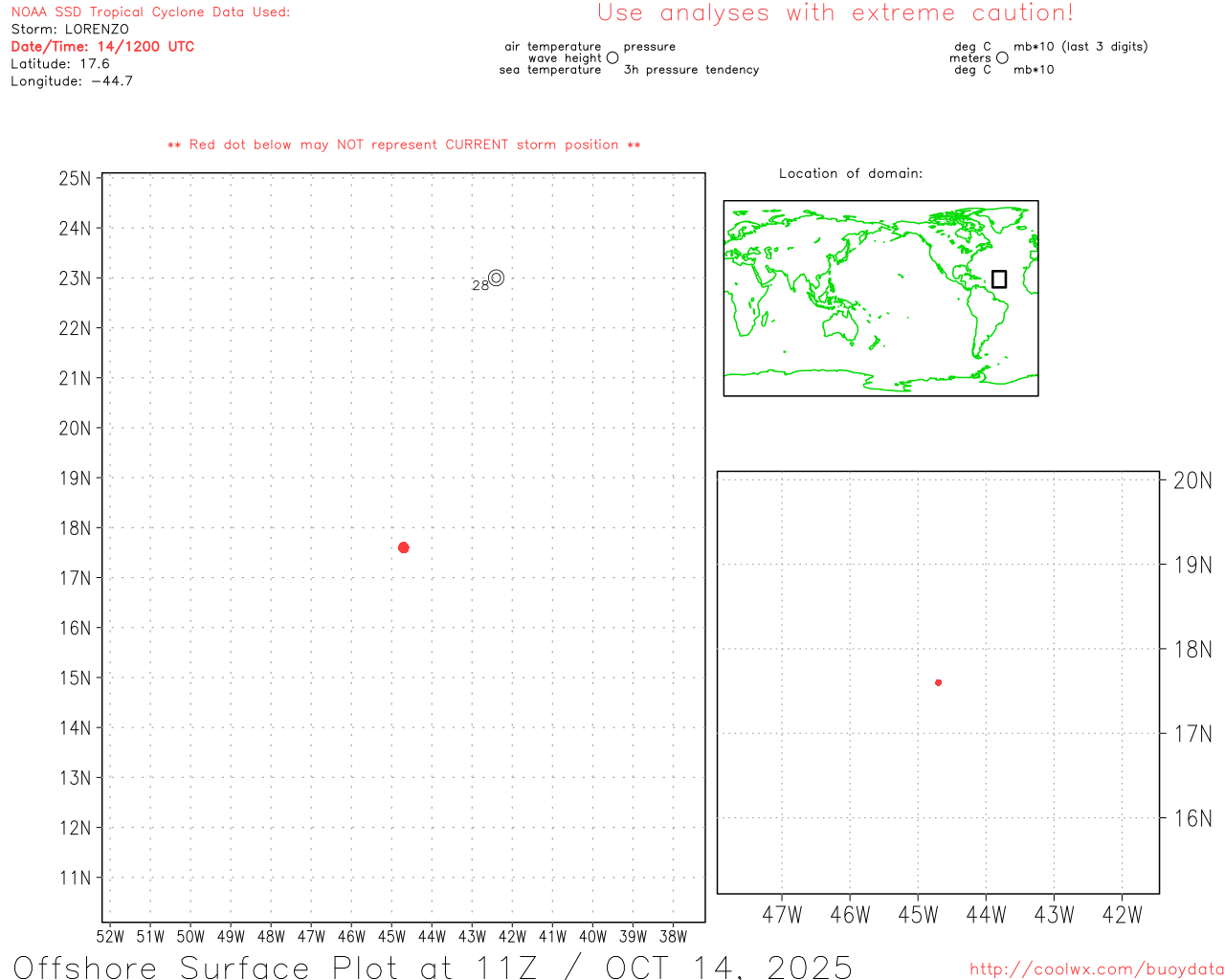Click the 47W label under the small zoomed plot
The image size is (1225, 980).
pyautogui.click(x=782, y=915)
